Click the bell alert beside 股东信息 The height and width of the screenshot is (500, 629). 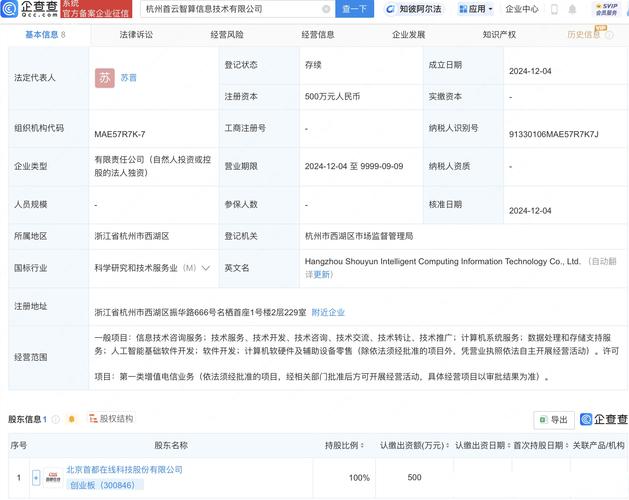click(72, 419)
